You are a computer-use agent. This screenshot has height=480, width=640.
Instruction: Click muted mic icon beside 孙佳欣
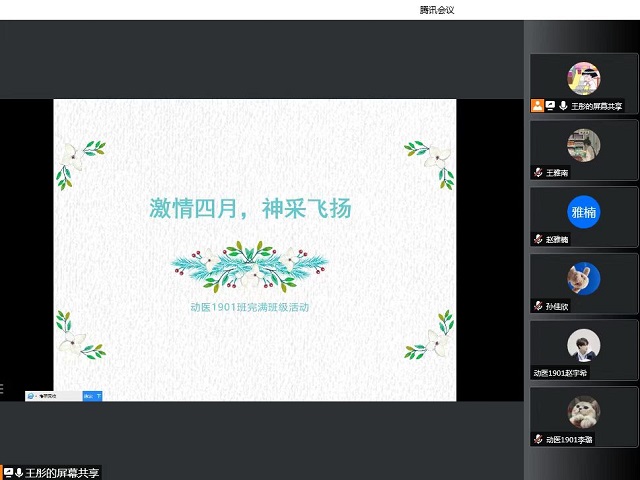tap(538, 306)
